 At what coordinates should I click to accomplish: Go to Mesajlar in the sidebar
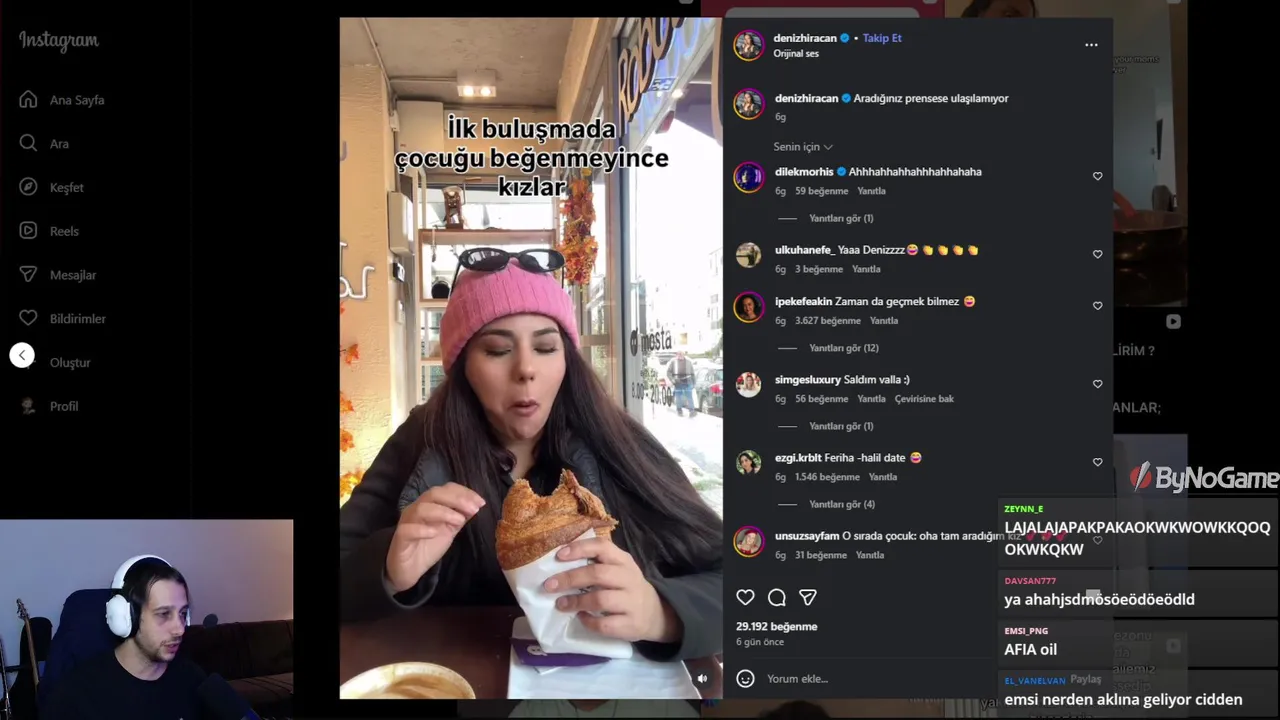[73, 275]
